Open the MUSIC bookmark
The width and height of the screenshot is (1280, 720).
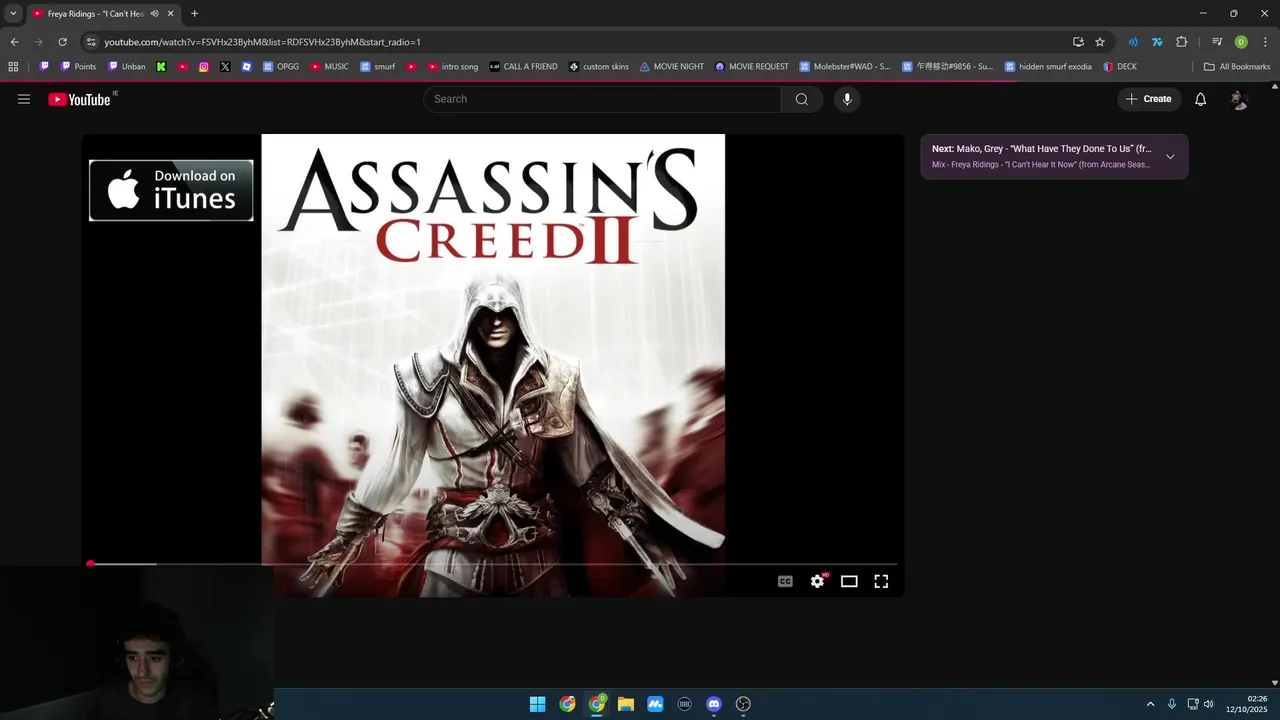(x=330, y=67)
